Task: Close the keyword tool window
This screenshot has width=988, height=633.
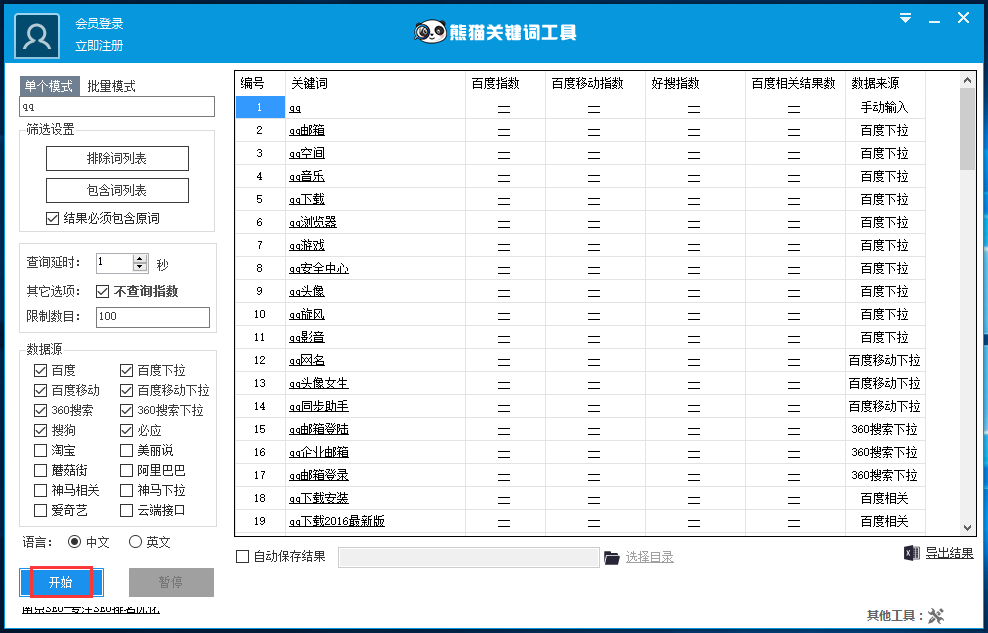Action: pyautogui.click(x=963, y=18)
